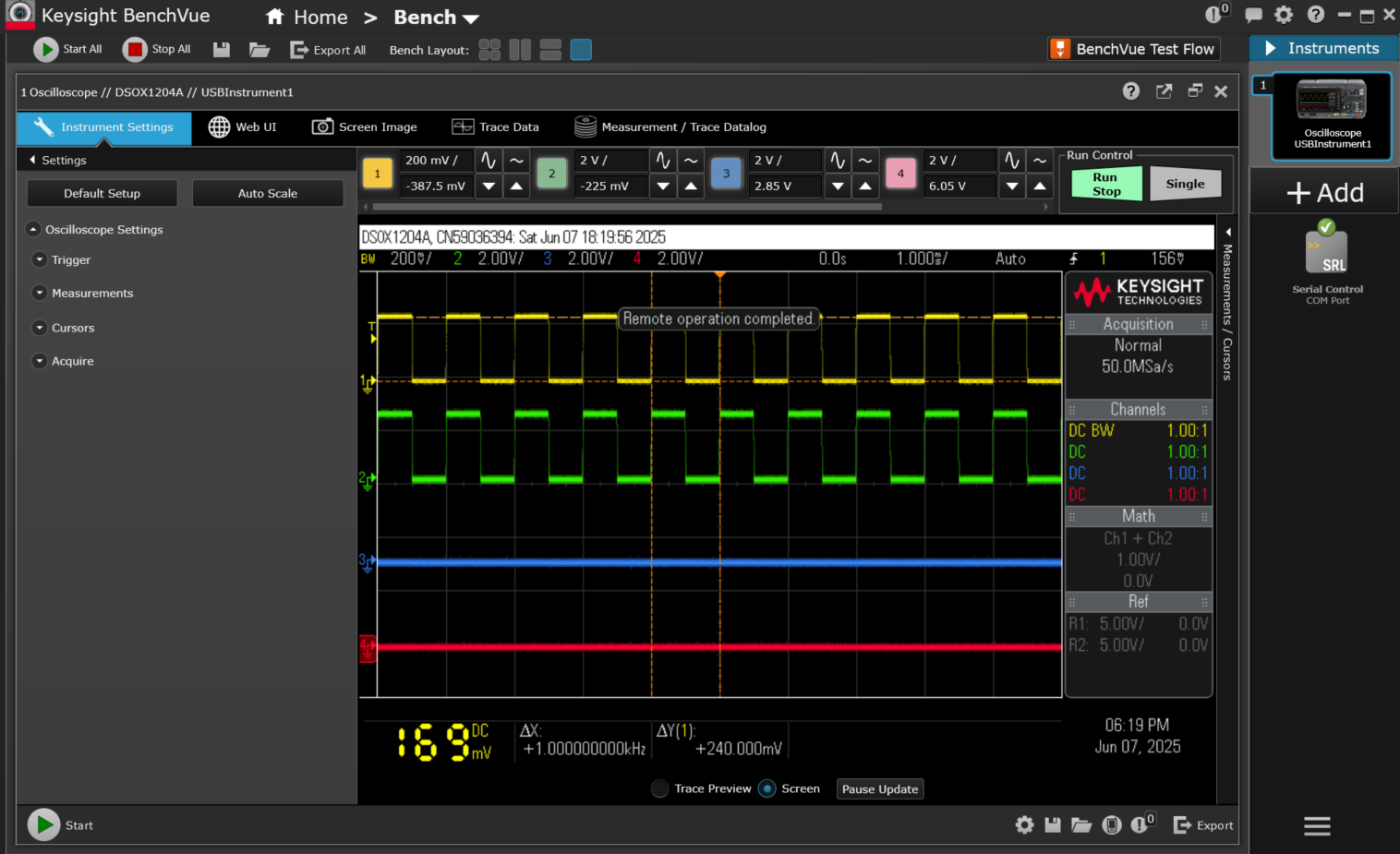Save the bench using the top toolbar floppy icon
Screen dimensions: 1400x854
pos(222,50)
